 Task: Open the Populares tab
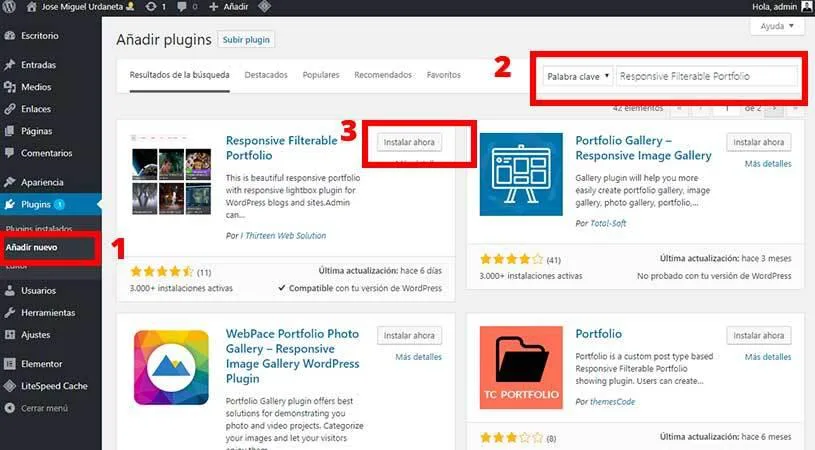point(321,75)
